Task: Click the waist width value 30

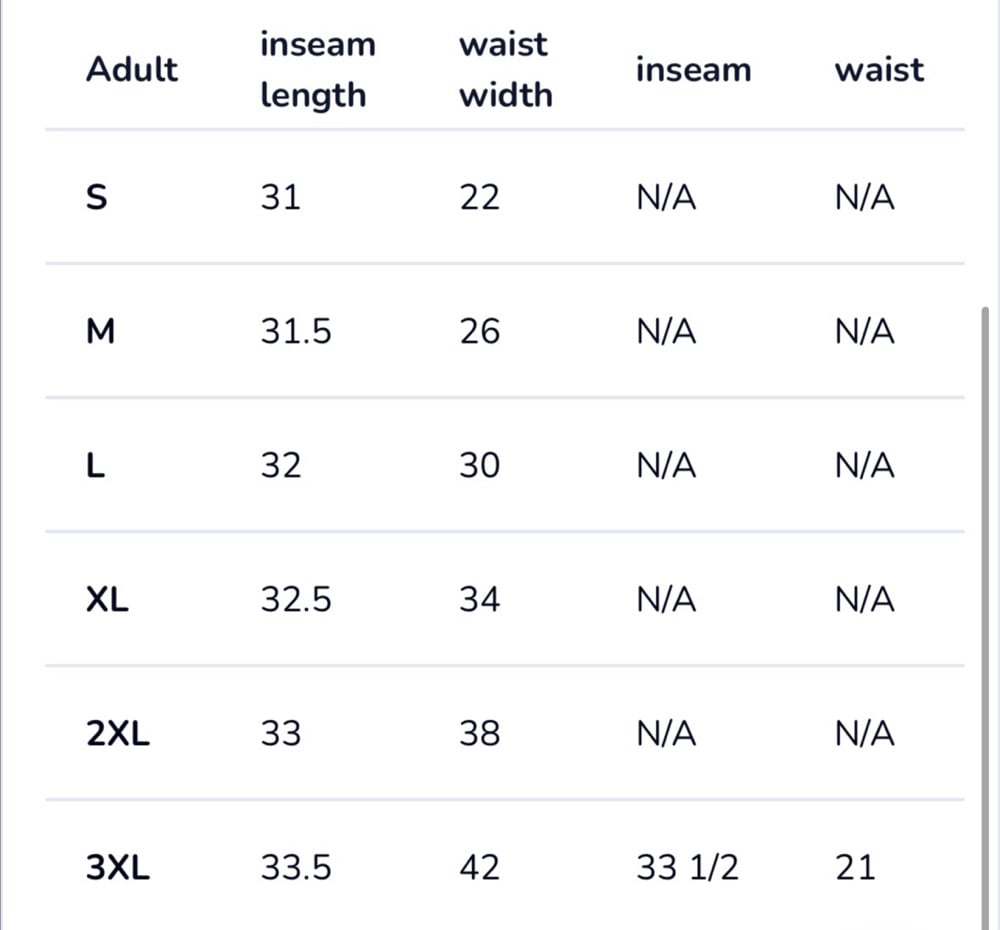Action: coord(479,466)
